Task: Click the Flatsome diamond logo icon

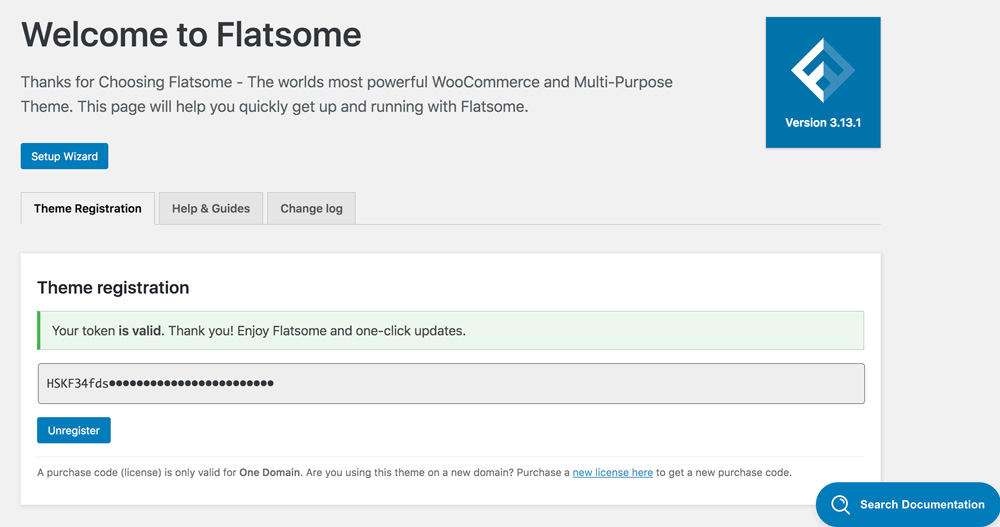Action: pos(823,70)
